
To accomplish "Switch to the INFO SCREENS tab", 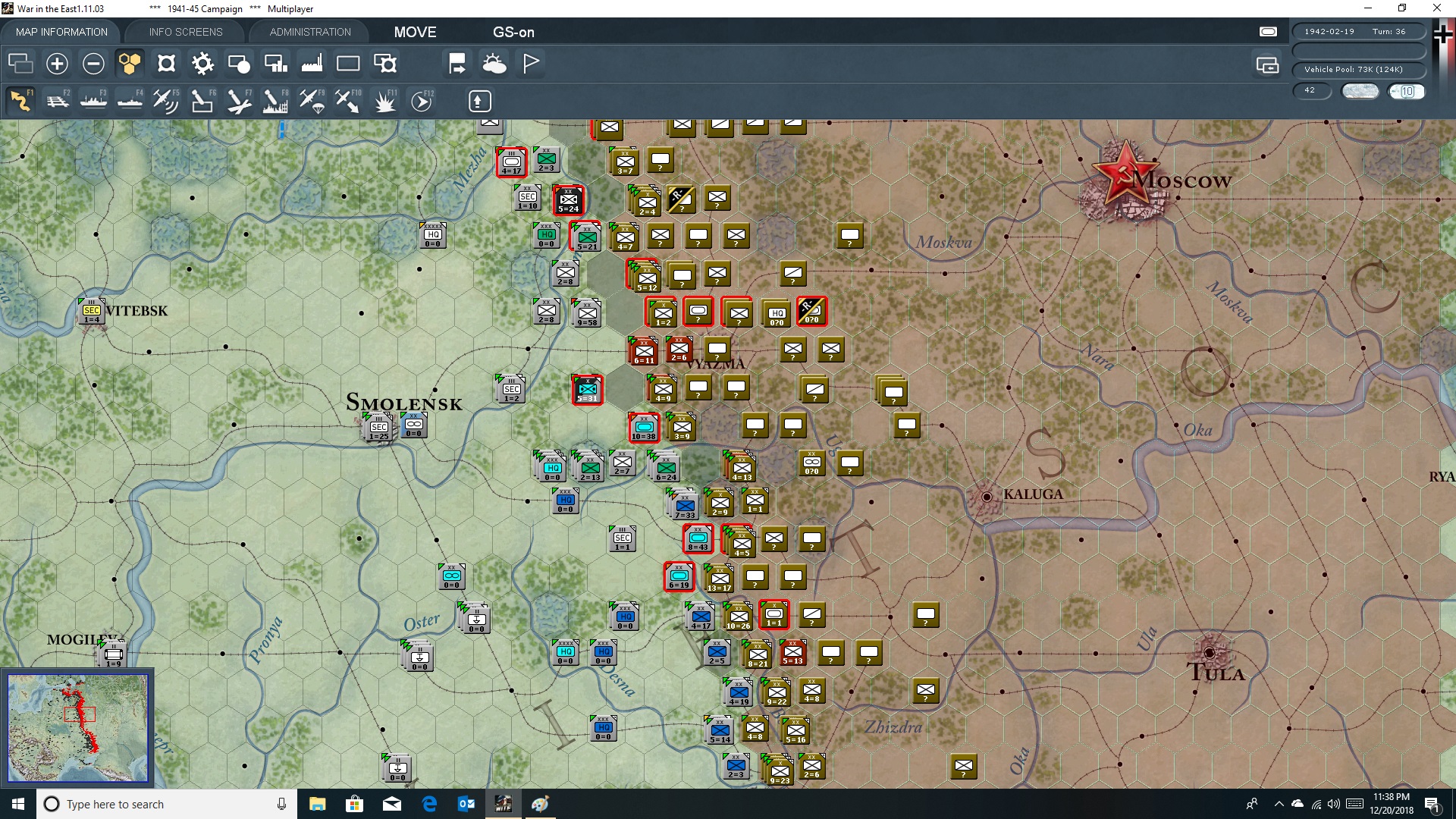I will click(x=186, y=32).
